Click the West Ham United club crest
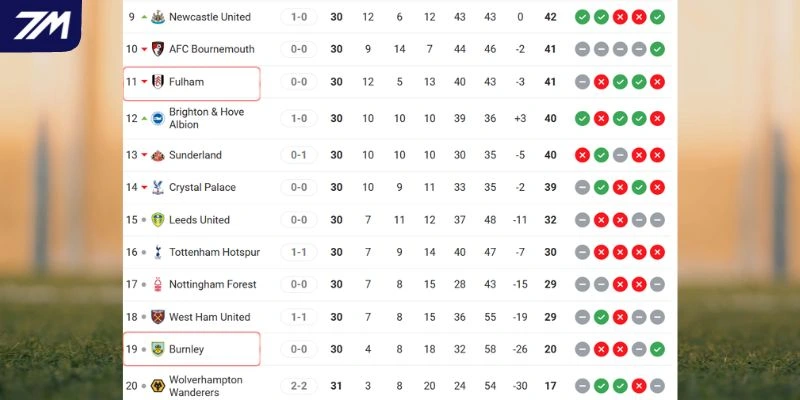The height and width of the screenshot is (400, 800). (157, 317)
